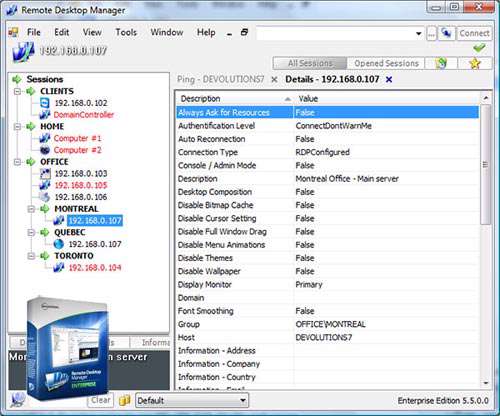This screenshot has width=500, height=416.
Task: Click the ellipsis browse button
Action: [431, 34]
